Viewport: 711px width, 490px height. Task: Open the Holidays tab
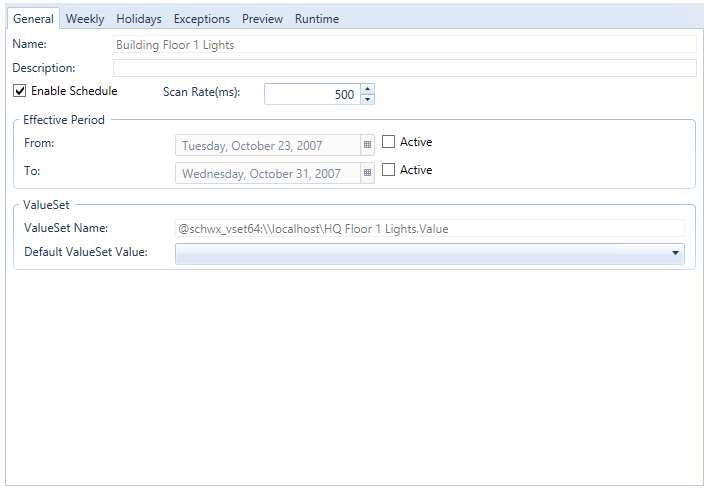[139, 19]
